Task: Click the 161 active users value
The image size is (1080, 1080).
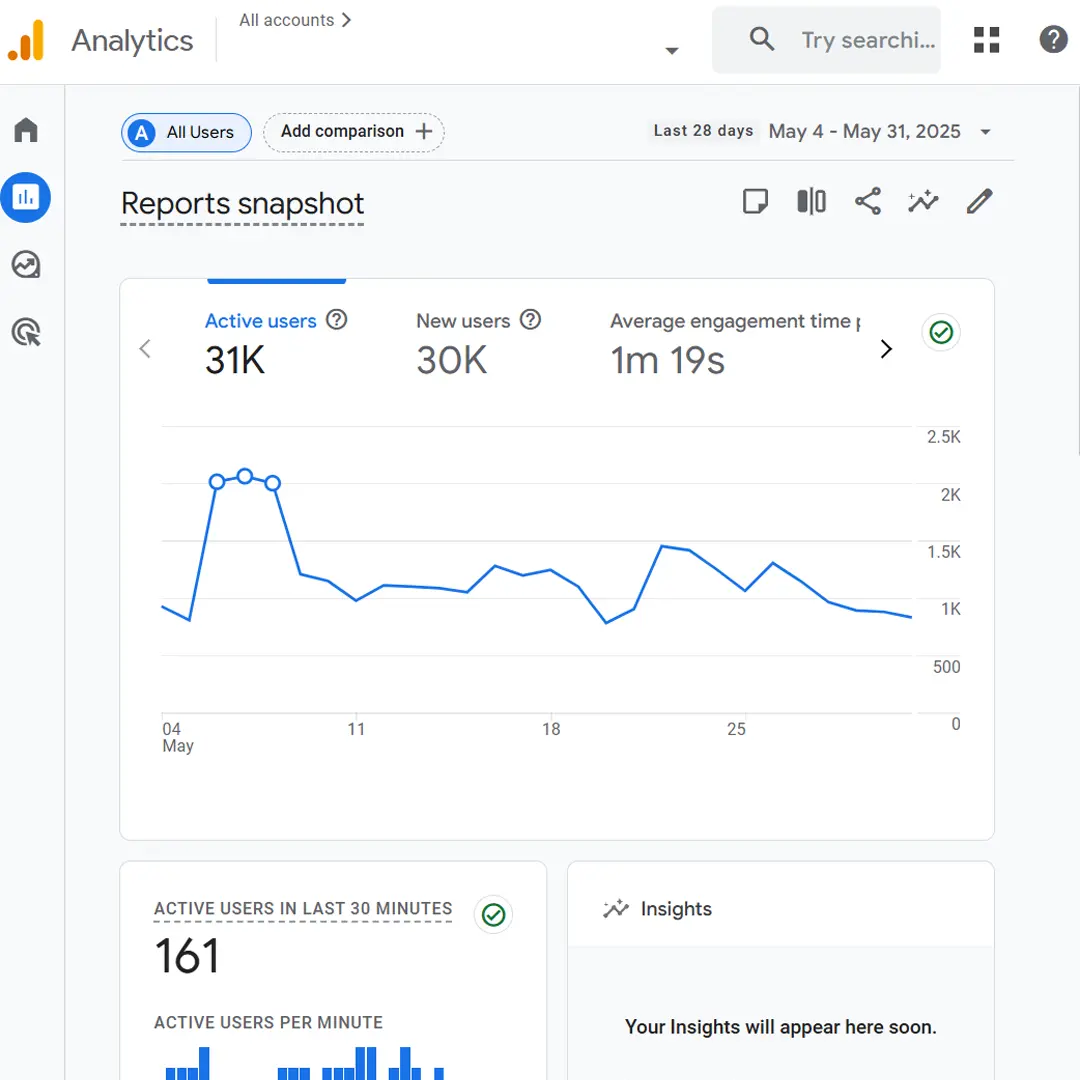Action: click(187, 956)
